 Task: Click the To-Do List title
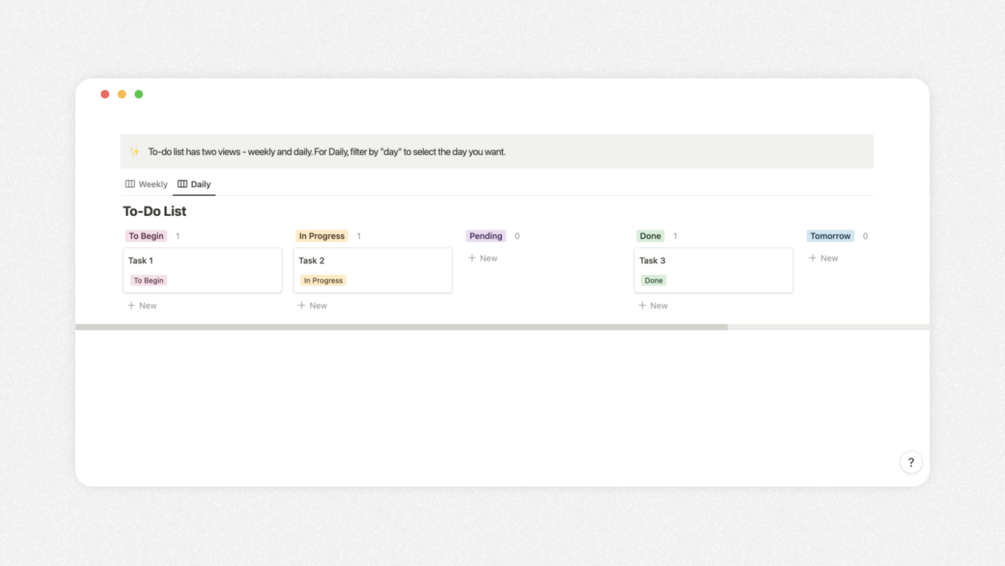point(155,211)
